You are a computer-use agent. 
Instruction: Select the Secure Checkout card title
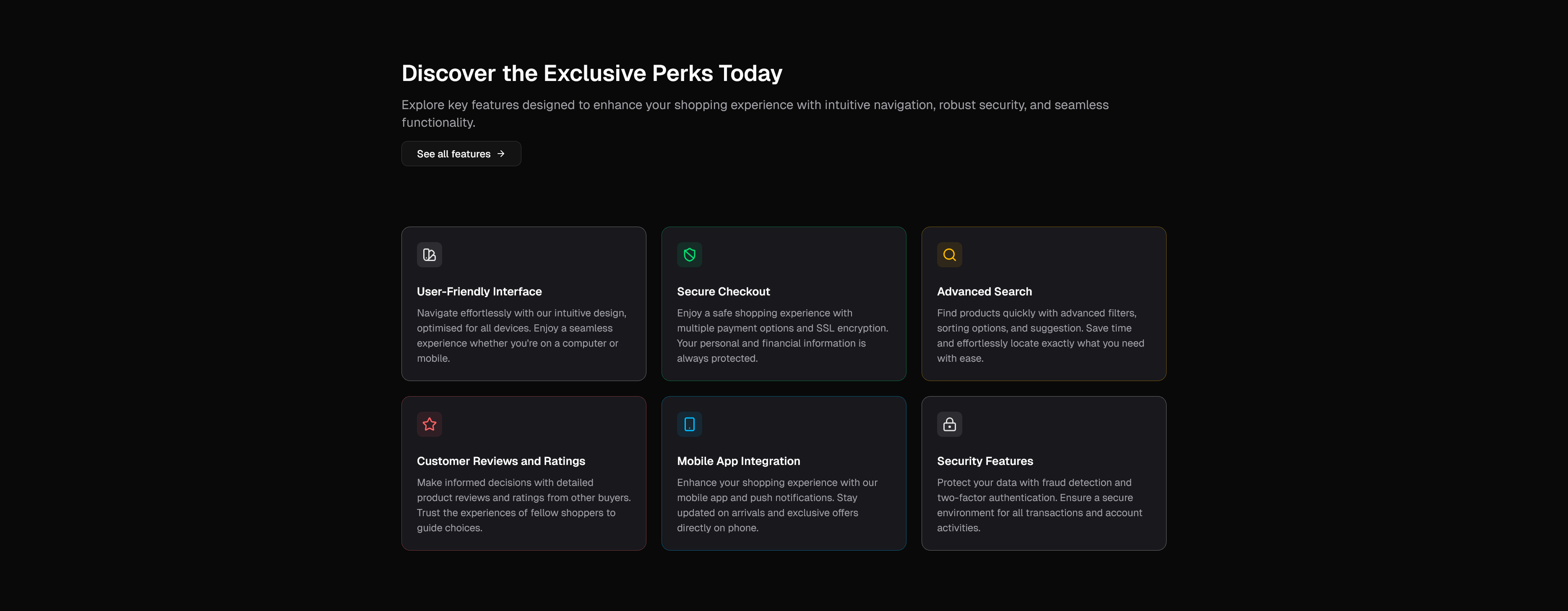click(x=723, y=291)
